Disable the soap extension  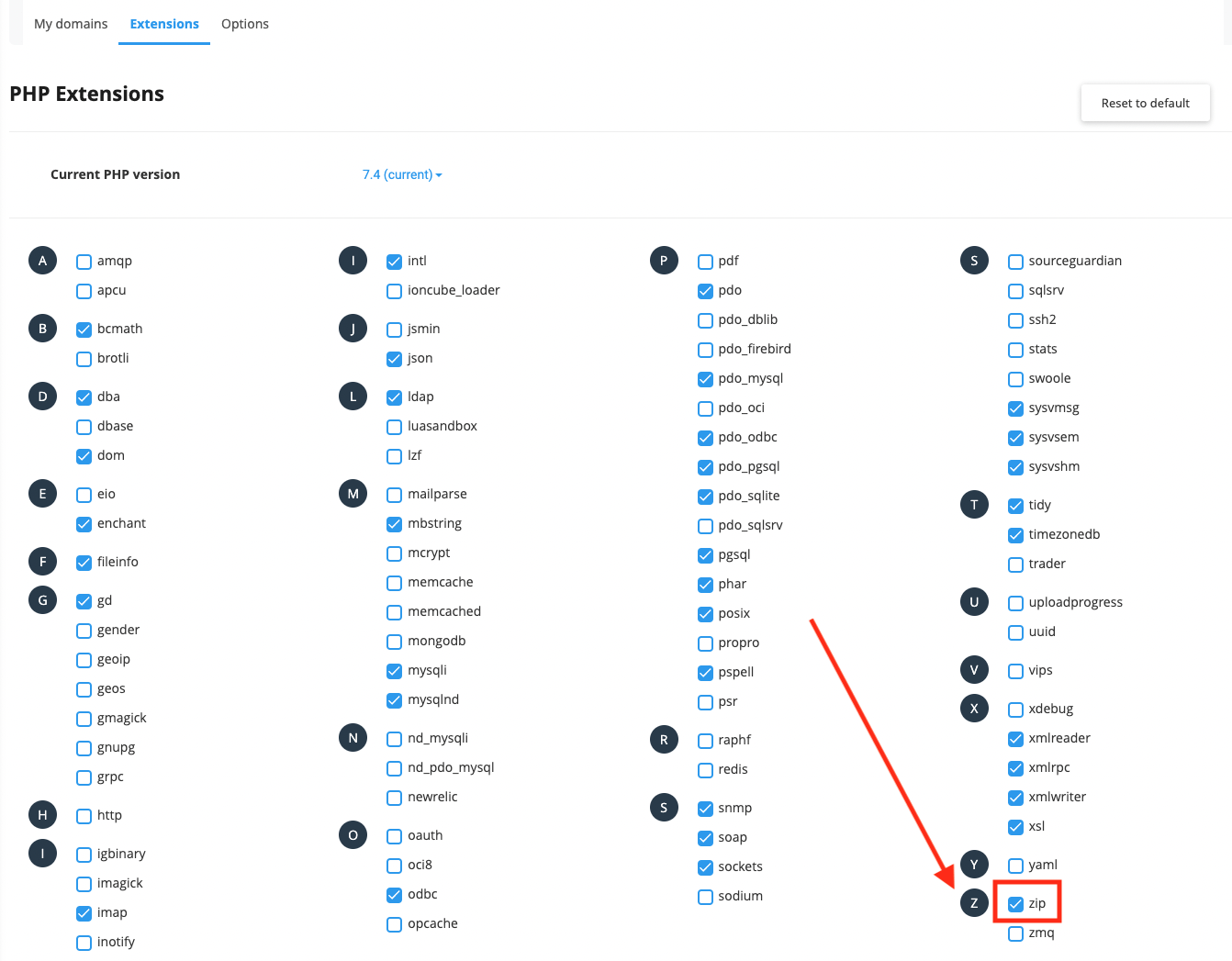coord(704,837)
